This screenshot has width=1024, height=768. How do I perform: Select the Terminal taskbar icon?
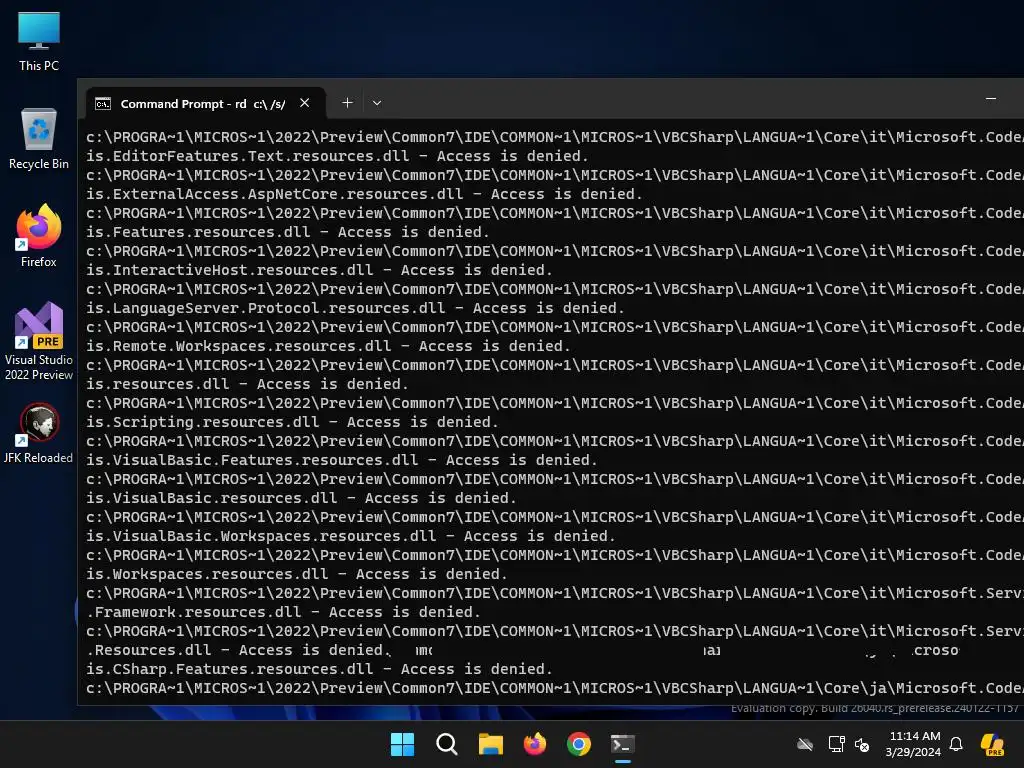623,744
